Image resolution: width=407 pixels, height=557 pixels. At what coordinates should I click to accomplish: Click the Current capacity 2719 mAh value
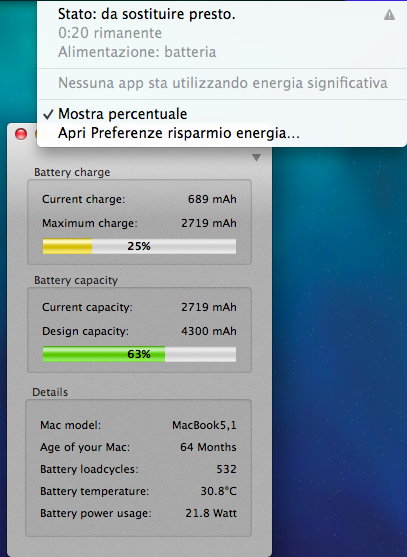209,307
